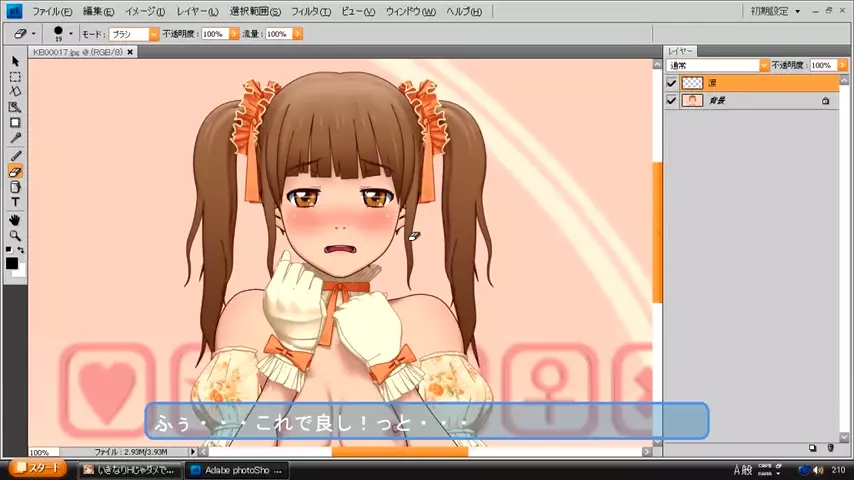Screen dimensions: 854x480
Task: Choose the Hand tool
Action: 15,220
